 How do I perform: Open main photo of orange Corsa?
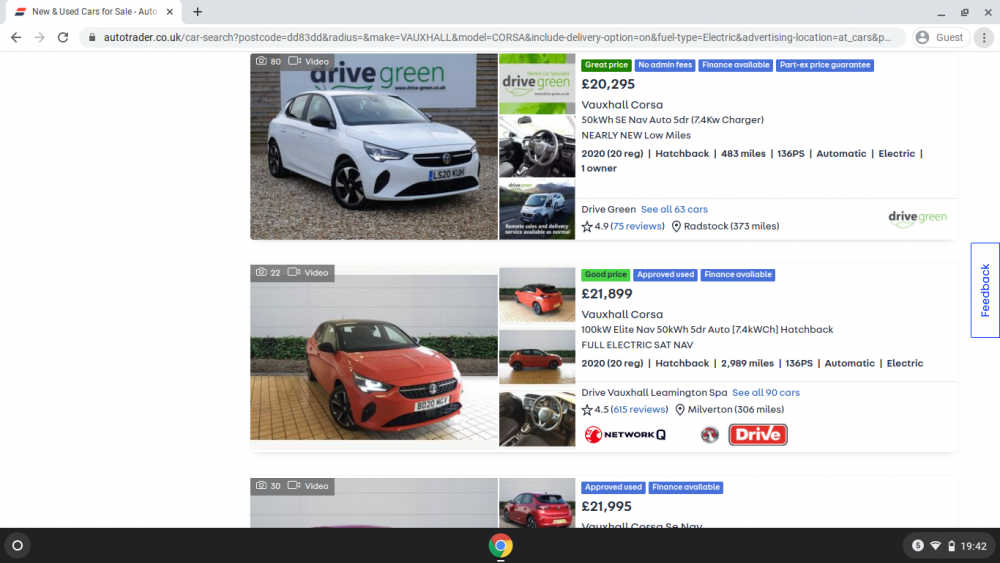[x=374, y=357]
